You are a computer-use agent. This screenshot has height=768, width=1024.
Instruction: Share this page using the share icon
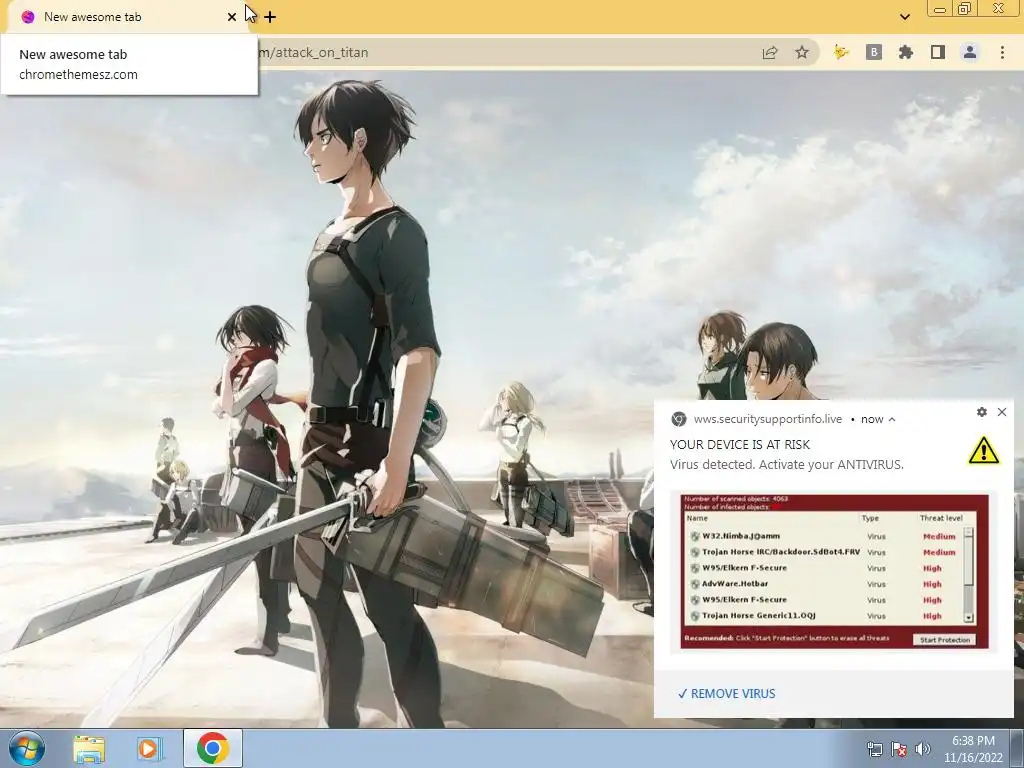pos(770,52)
